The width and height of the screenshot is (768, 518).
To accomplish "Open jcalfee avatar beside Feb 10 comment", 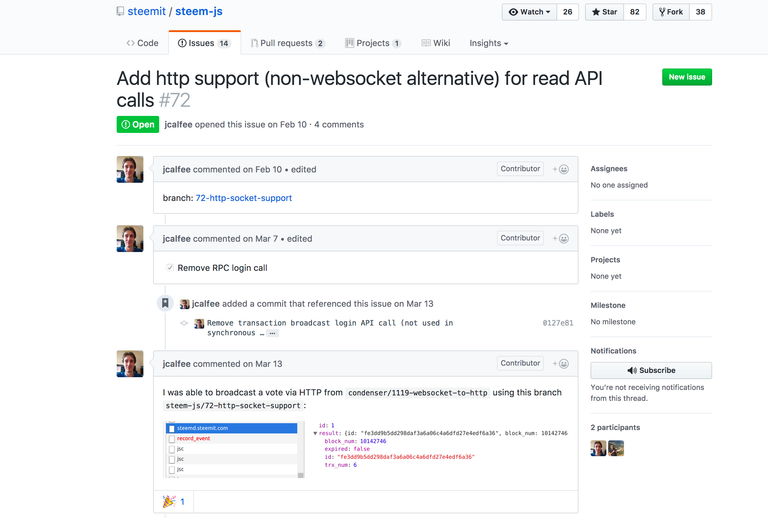I will click(130, 169).
